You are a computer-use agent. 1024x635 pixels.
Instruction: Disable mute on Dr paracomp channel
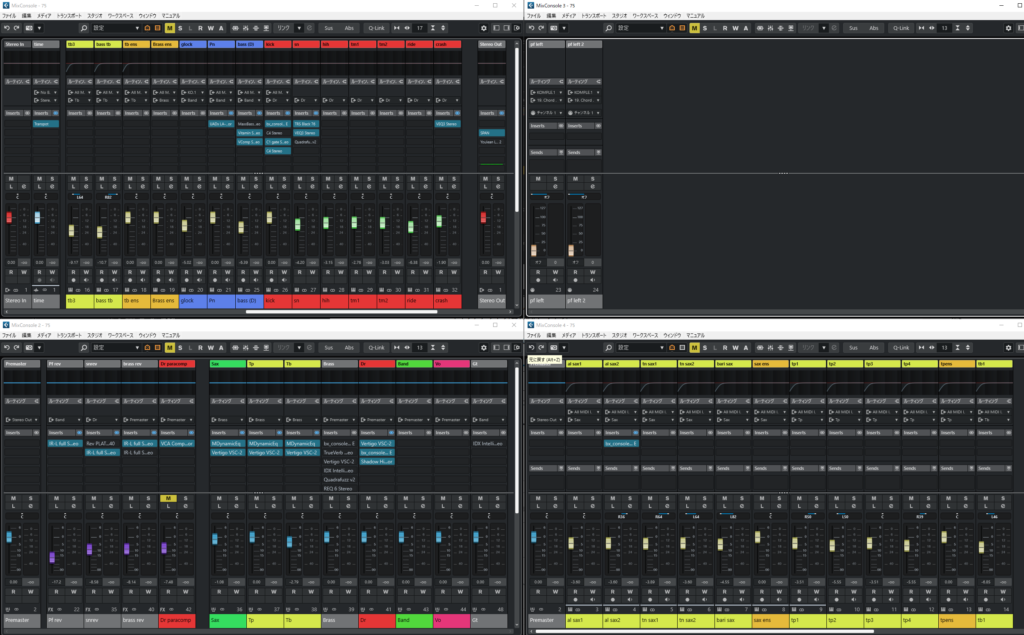(x=169, y=499)
